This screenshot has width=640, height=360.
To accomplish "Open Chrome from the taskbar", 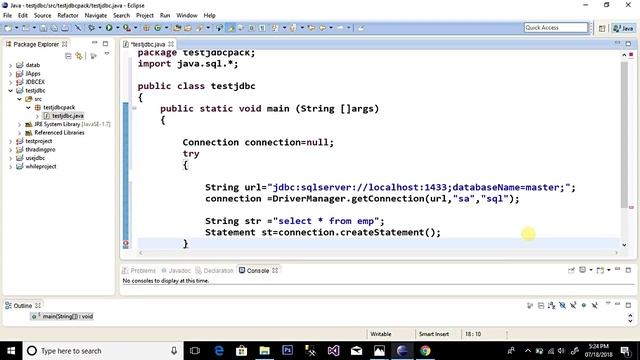I will [425, 351].
